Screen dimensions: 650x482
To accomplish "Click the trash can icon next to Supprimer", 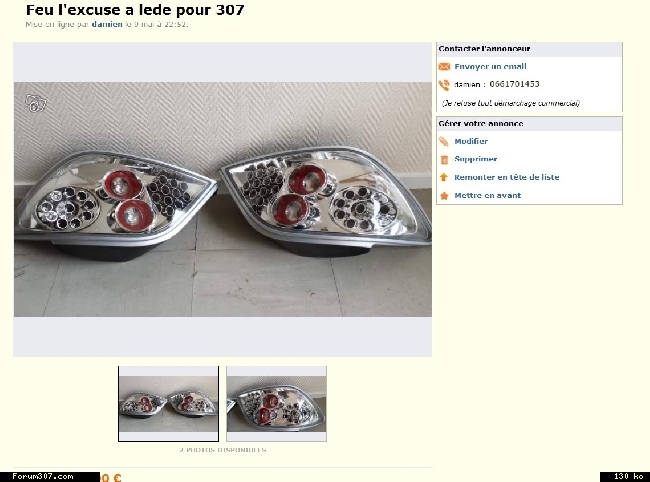I will click(x=444, y=160).
